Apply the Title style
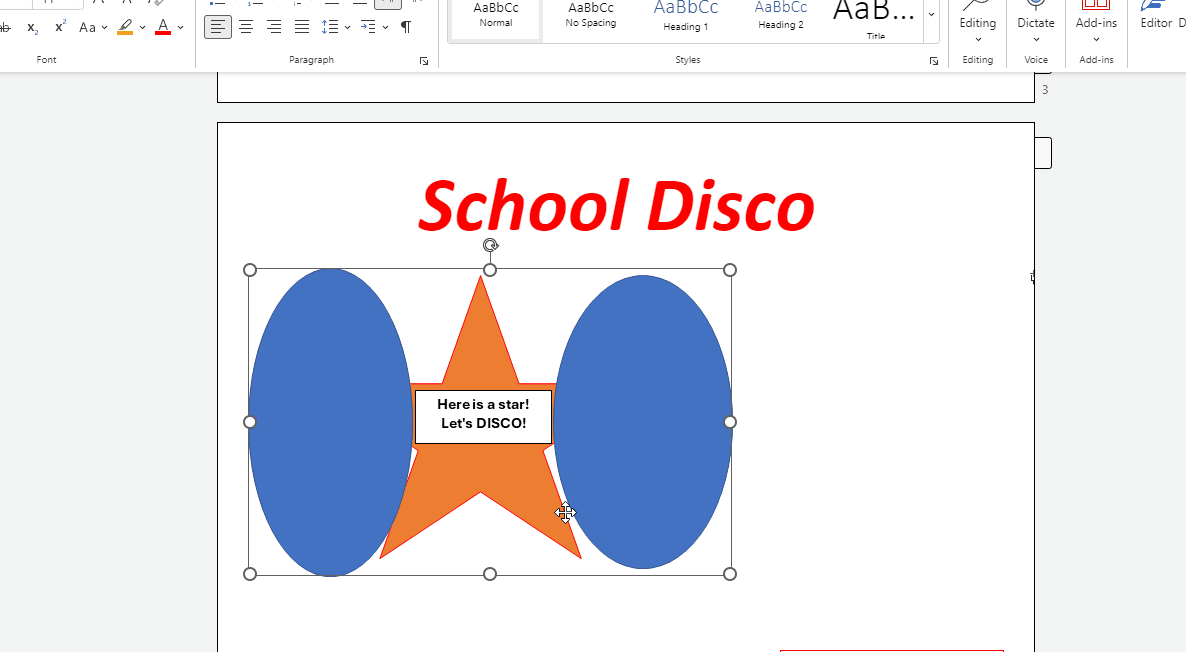Screen dimensions: 1186x652 (x=875, y=18)
